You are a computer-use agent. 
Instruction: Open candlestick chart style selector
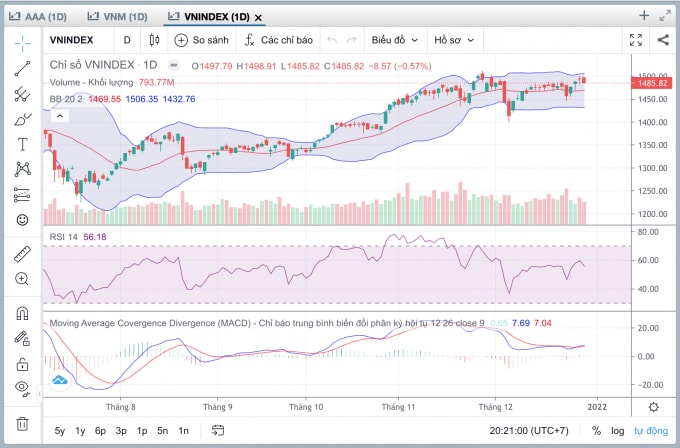tap(154, 40)
